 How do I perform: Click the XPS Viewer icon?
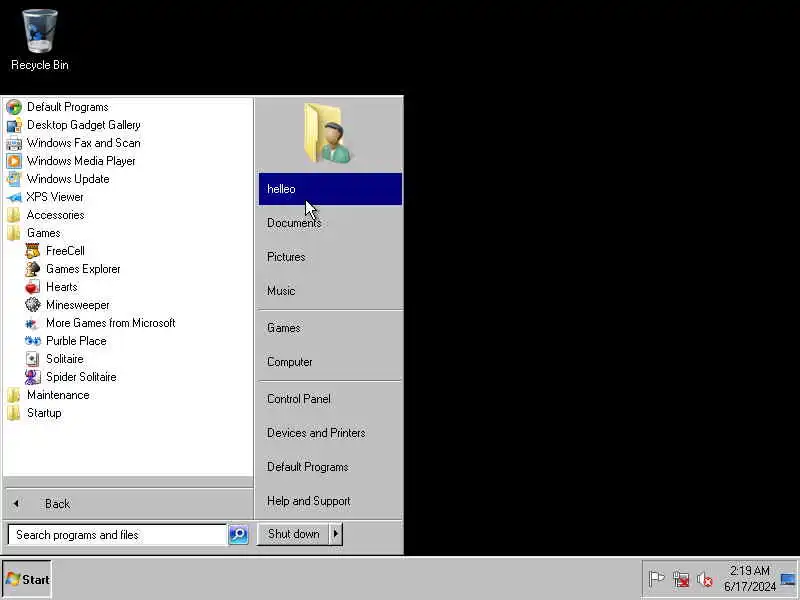(14, 197)
